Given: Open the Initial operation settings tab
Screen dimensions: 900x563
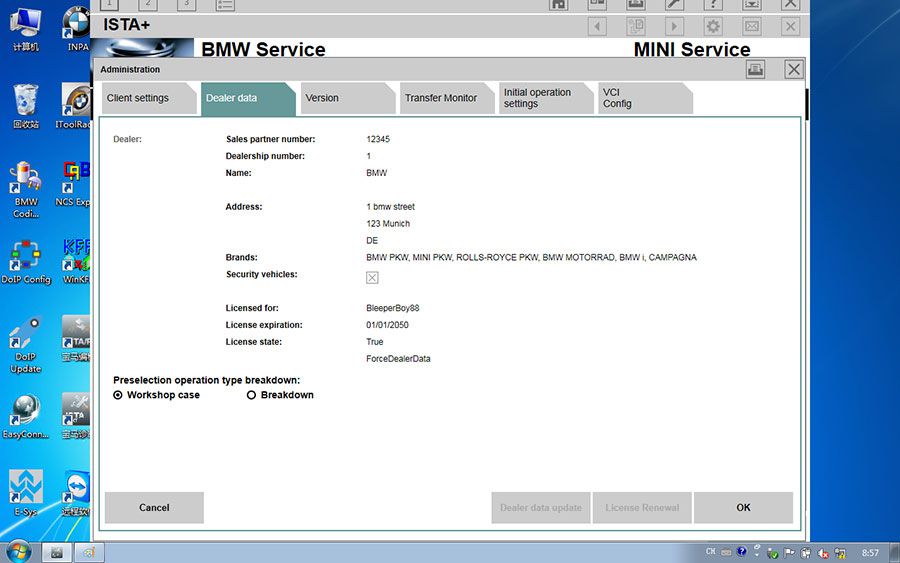Looking at the screenshot, I should tap(546, 98).
